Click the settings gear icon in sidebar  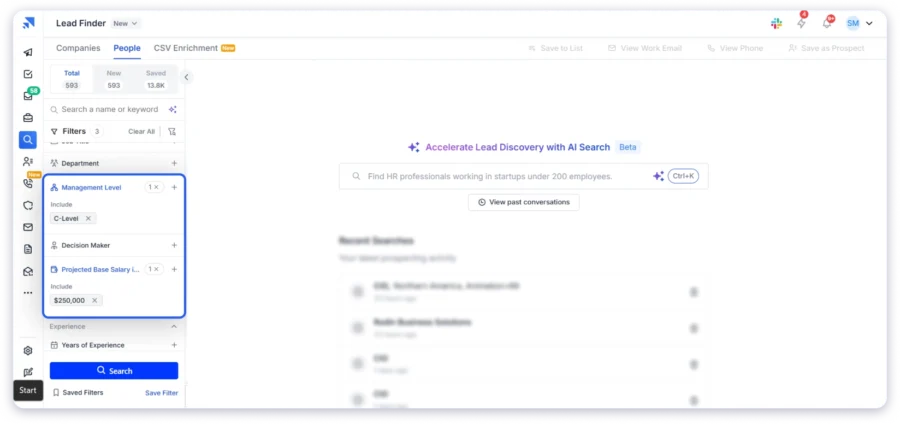click(28, 351)
